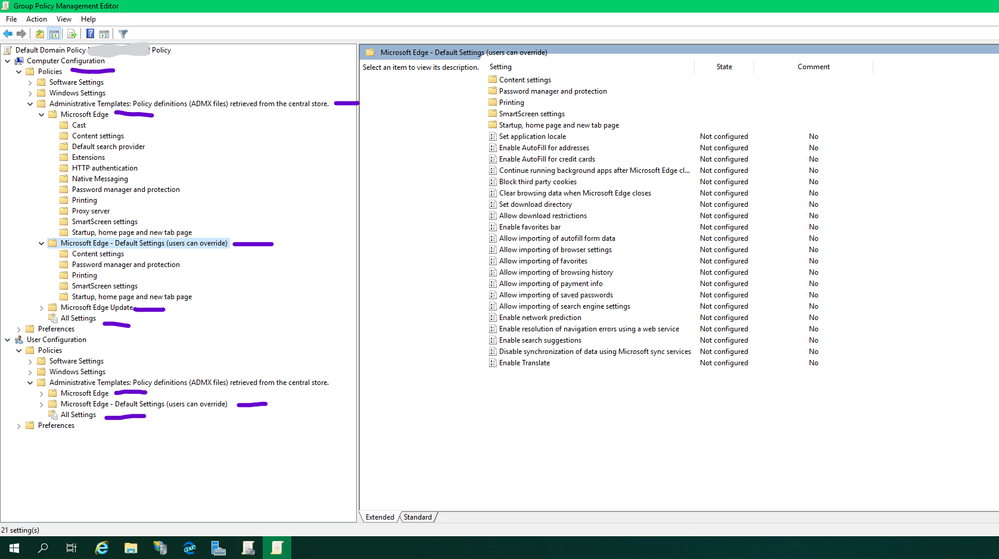The height and width of the screenshot is (559, 999).
Task: Click the Back arrow toolbar icon
Action: click(8, 34)
